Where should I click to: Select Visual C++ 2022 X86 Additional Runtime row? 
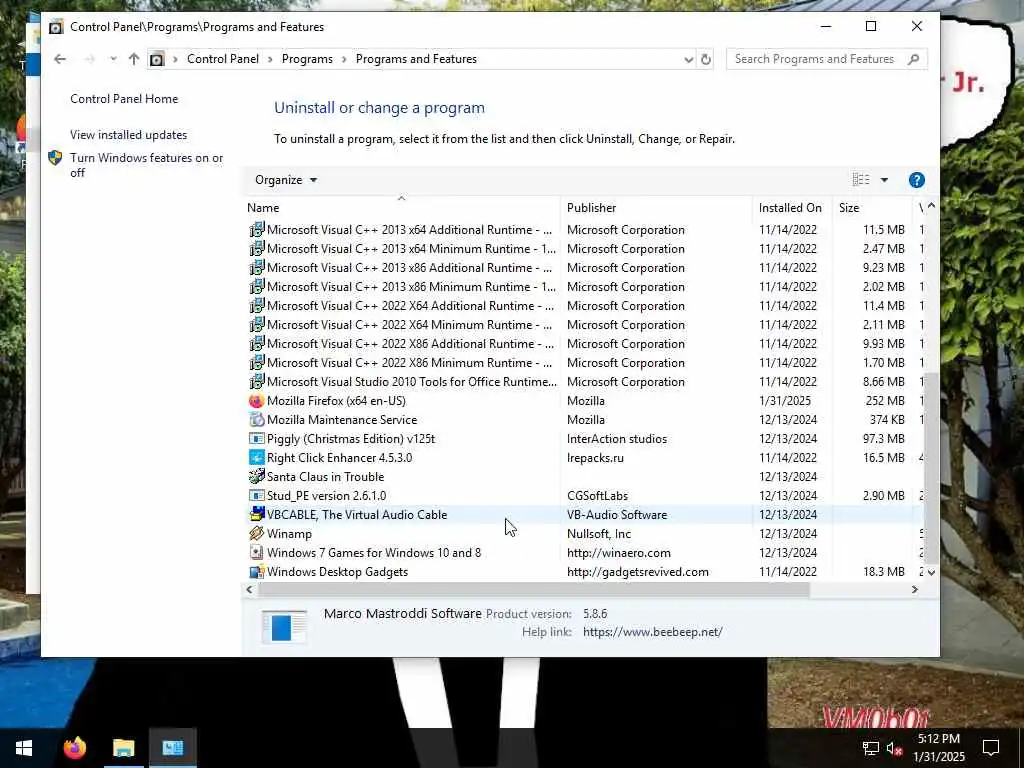(x=584, y=344)
